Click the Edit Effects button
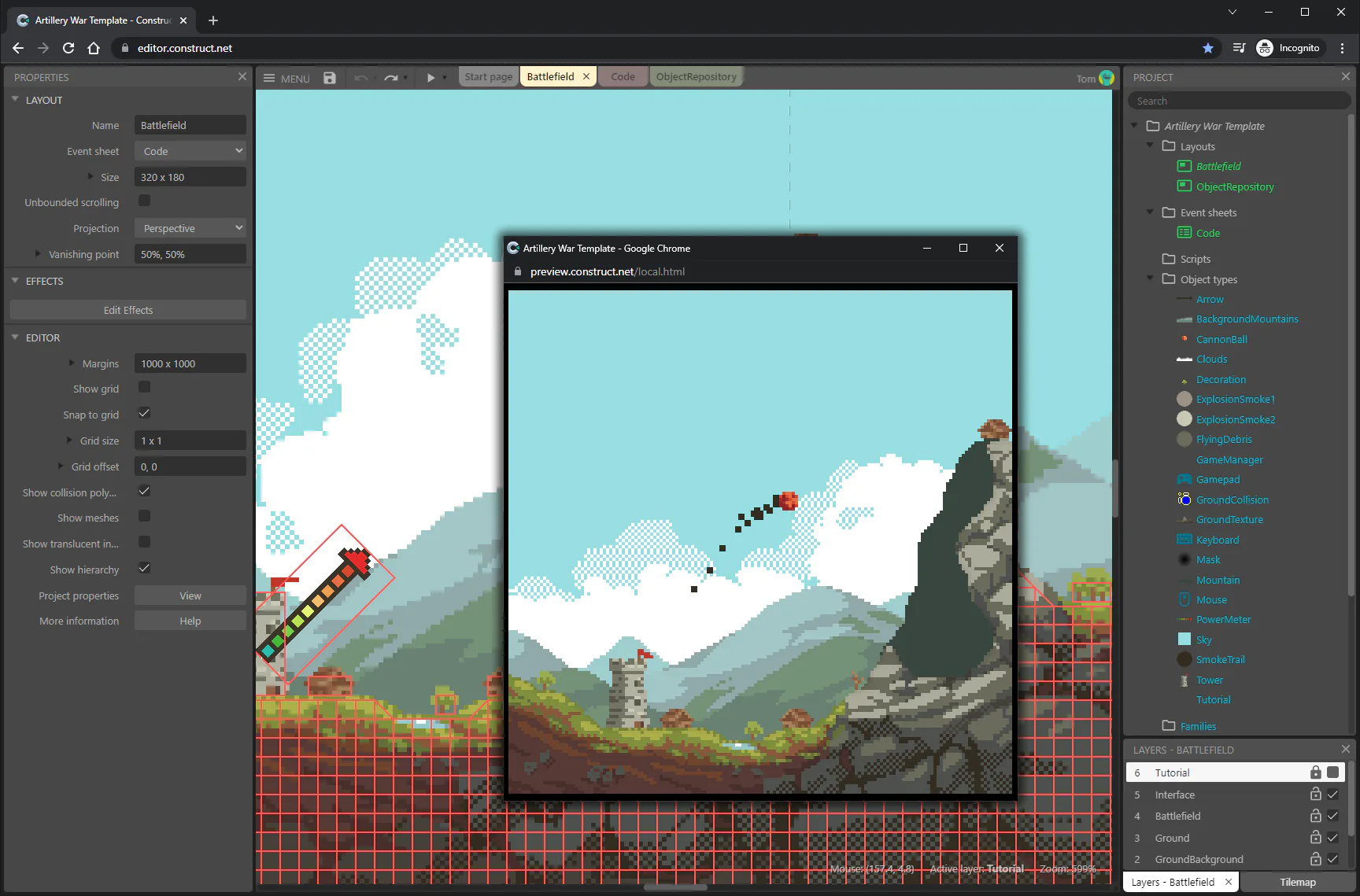Image resolution: width=1360 pixels, height=896 pixels. coord(128,310)
